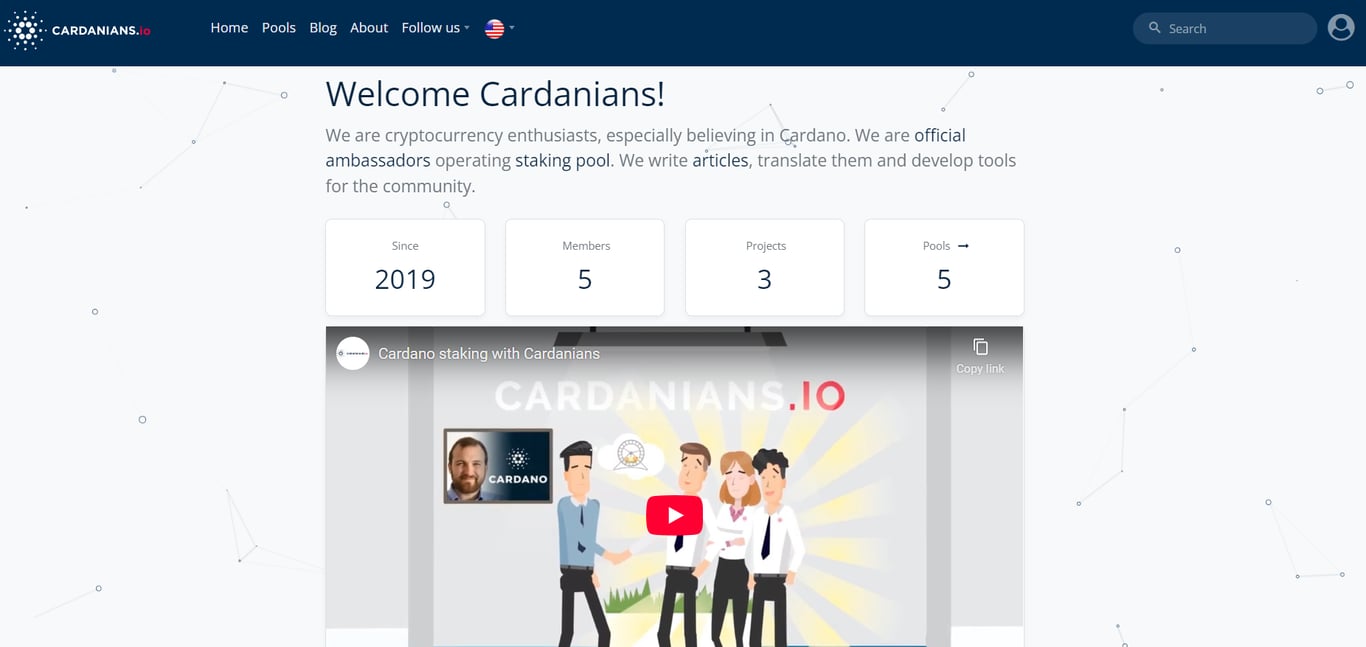Click the American flag language icon

click(493, 28)
